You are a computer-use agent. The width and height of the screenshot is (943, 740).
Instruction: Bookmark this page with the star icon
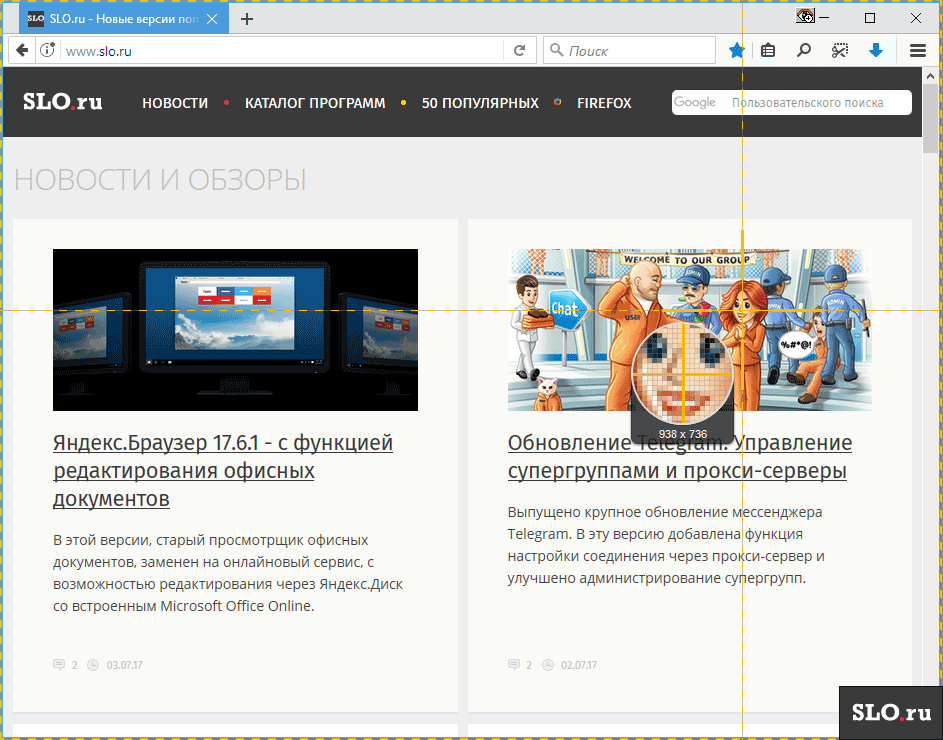coord(736,51)
